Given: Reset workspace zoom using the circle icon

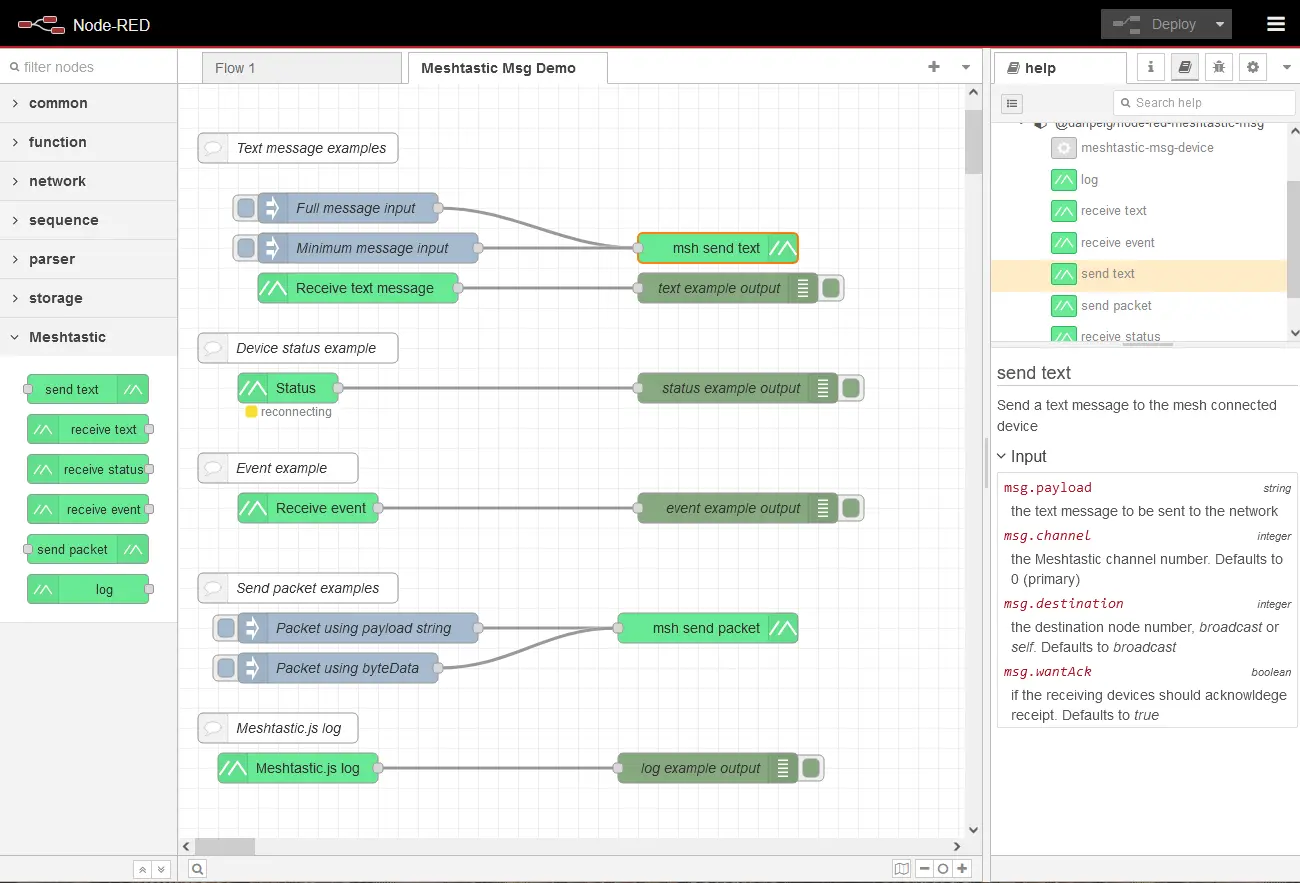Looking at the screenshot, I should coord(943,868).
